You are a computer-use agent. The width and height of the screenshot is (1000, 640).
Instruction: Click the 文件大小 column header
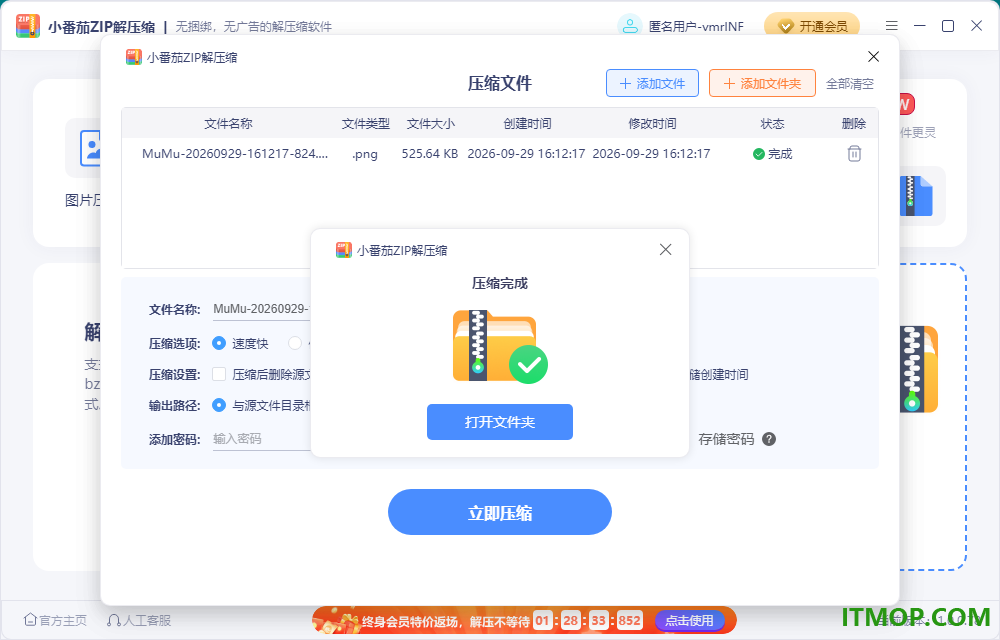point(431,124)
